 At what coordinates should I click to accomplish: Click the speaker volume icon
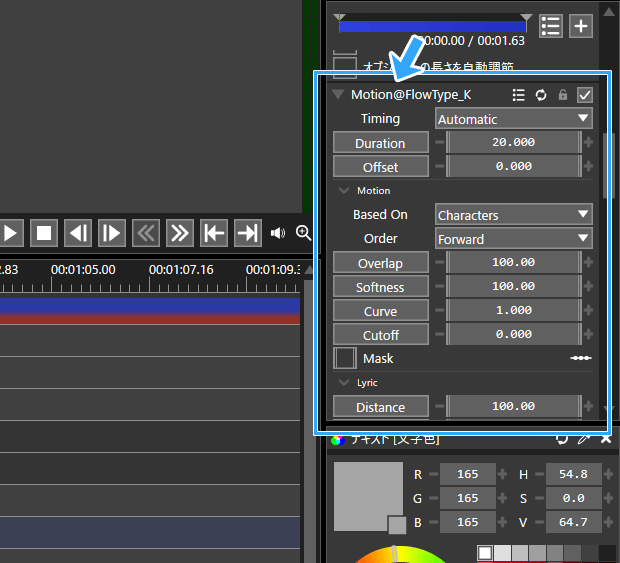(278, 233)
